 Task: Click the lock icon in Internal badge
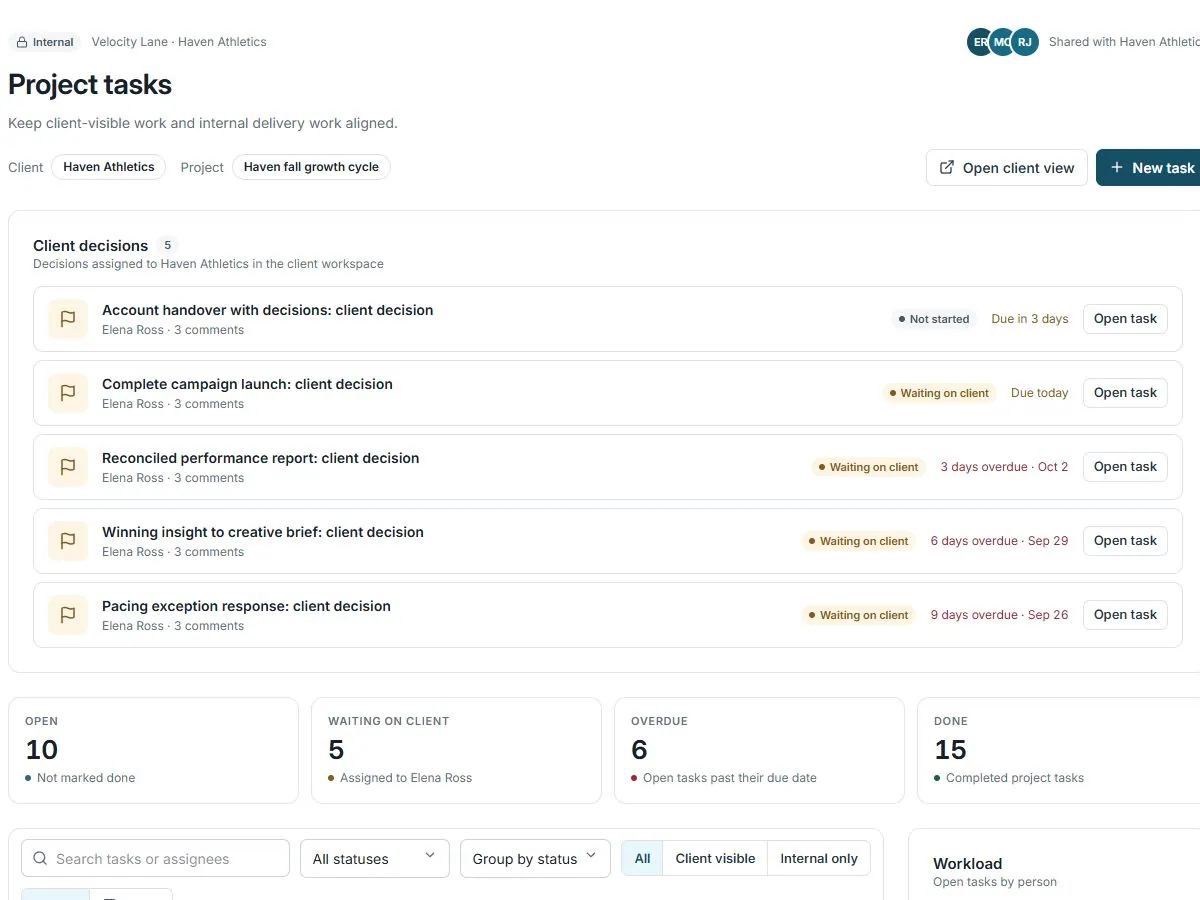22,42
